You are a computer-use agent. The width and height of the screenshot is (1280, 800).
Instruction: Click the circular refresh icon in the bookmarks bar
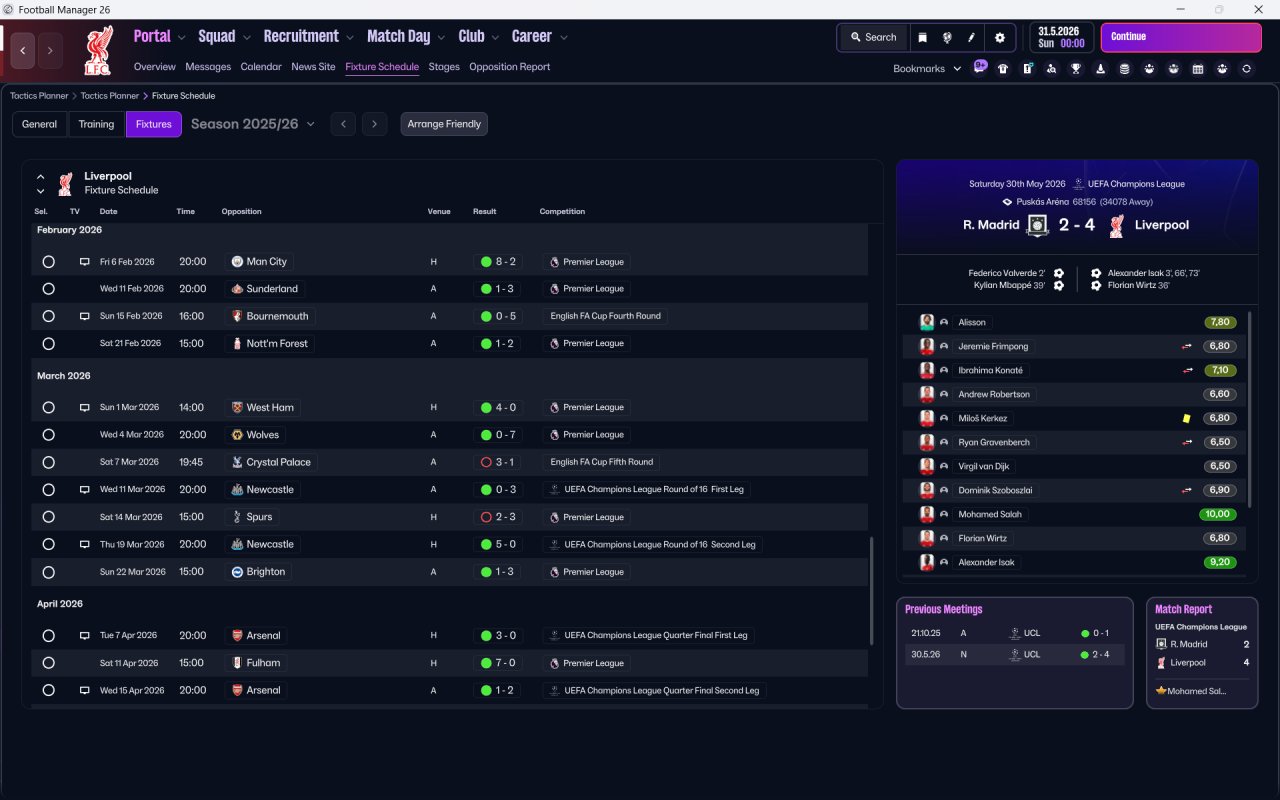pyautogui.click(x=1246, y=69)
